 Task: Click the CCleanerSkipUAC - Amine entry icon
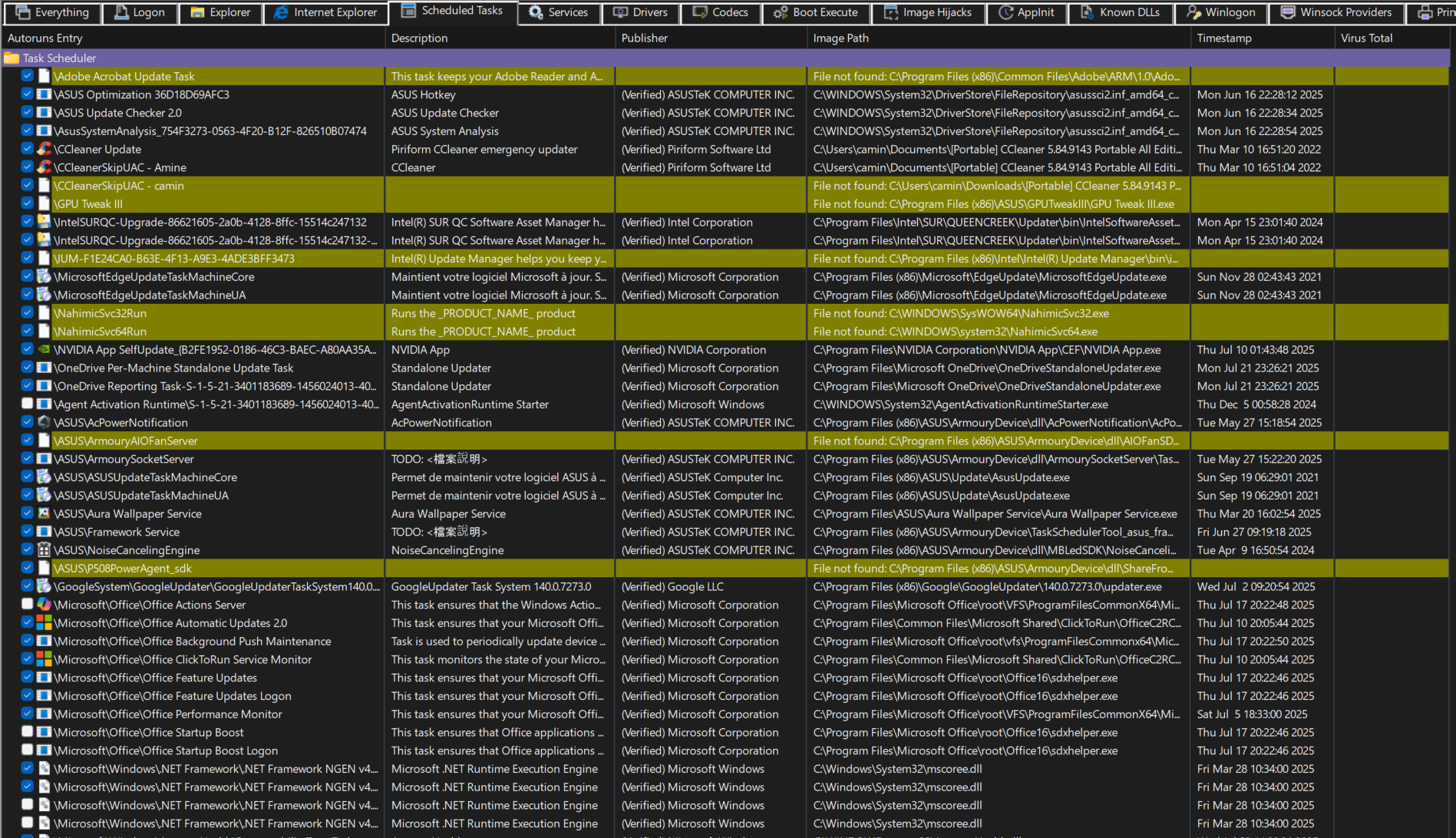click(44, 167)
